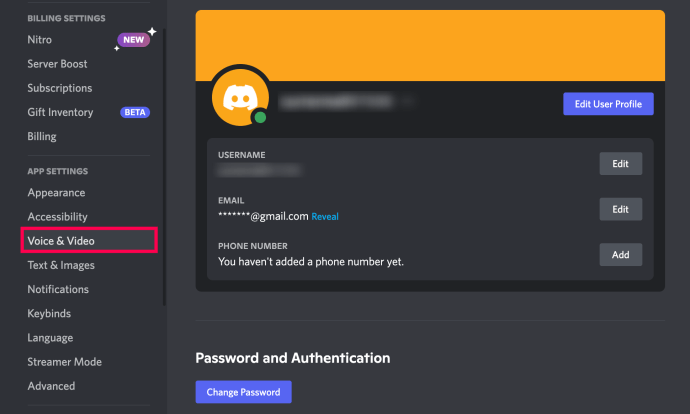Select Keybinds from the sidebar
Screen dimensions: 690x414
(x=49, y=313)
